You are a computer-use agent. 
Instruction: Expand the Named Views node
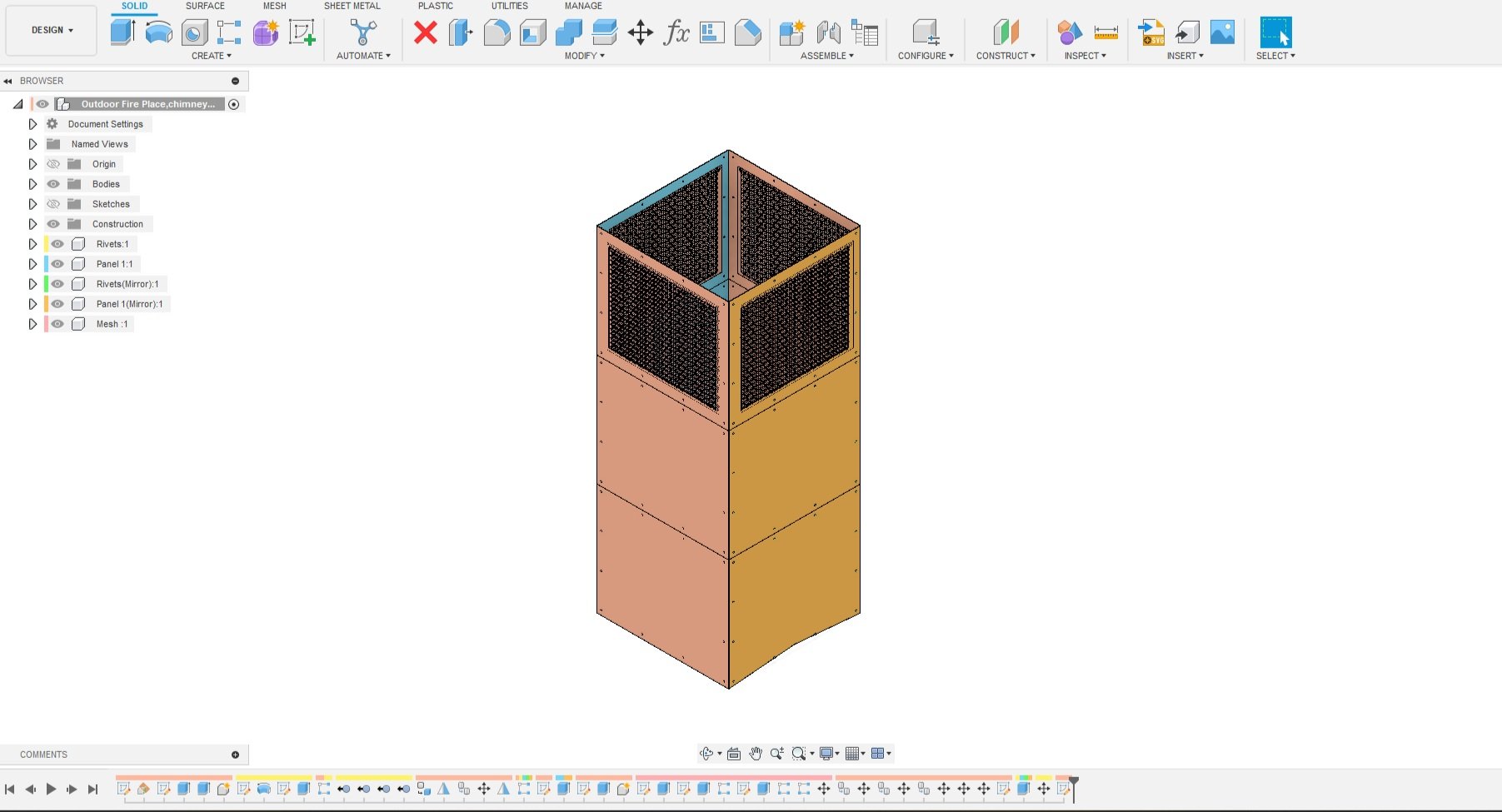(x=32, y=144)
